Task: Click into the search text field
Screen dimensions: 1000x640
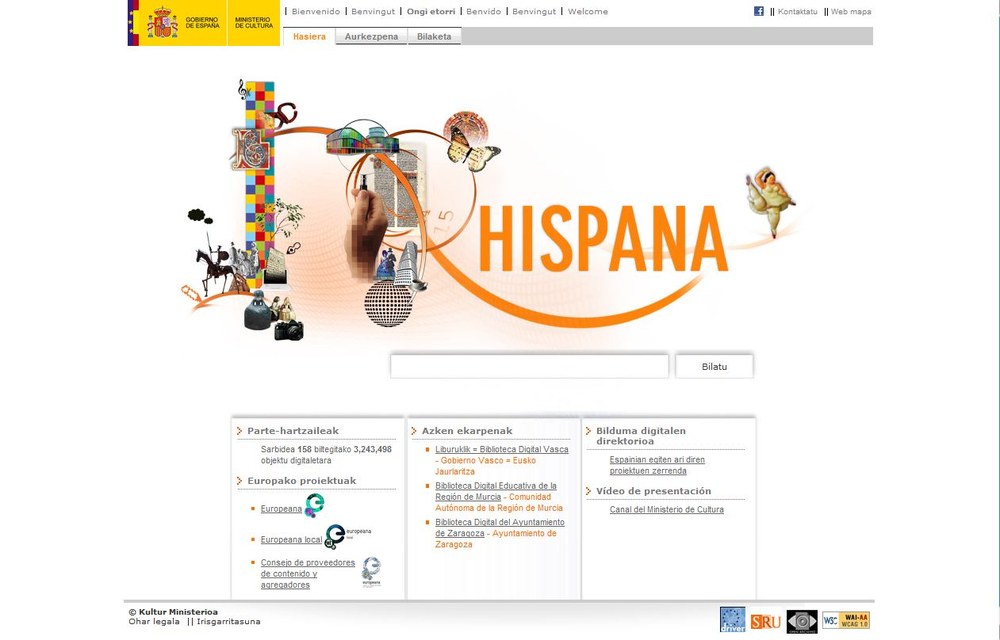Action: pyautogui.click(x=529, y=367)
